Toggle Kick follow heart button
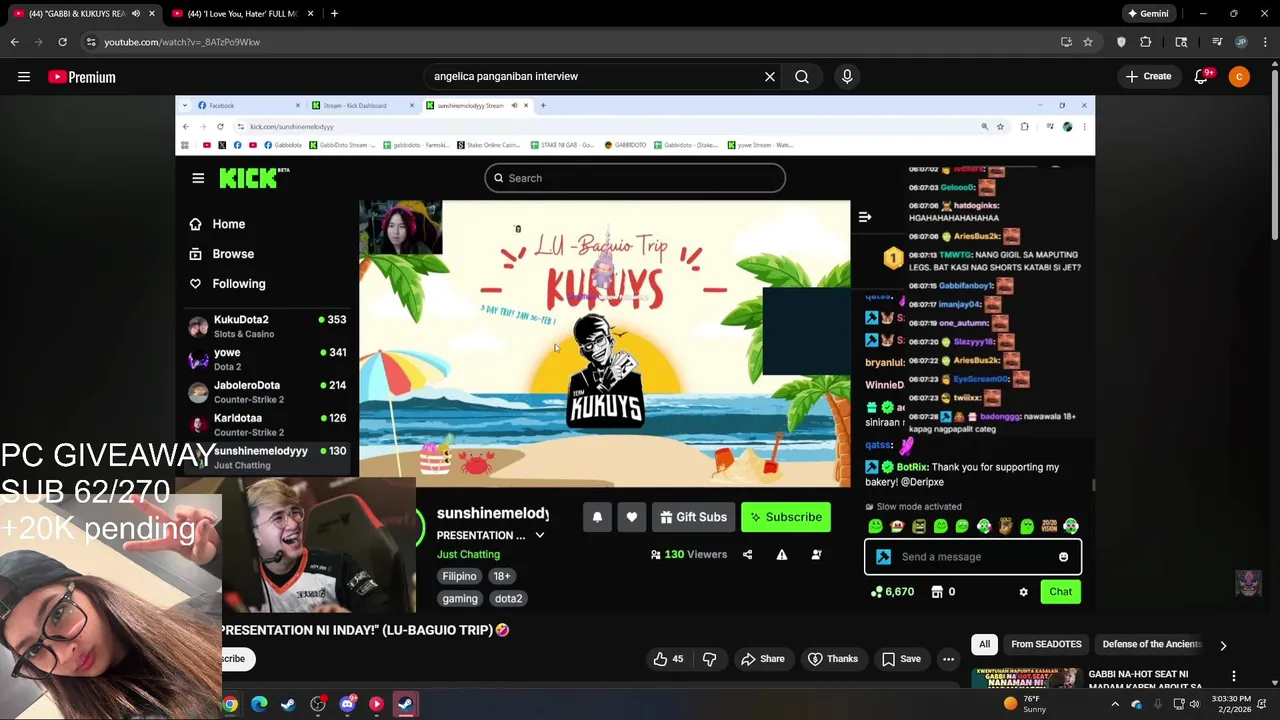1280x720 pixels. [x=631, y=517]
